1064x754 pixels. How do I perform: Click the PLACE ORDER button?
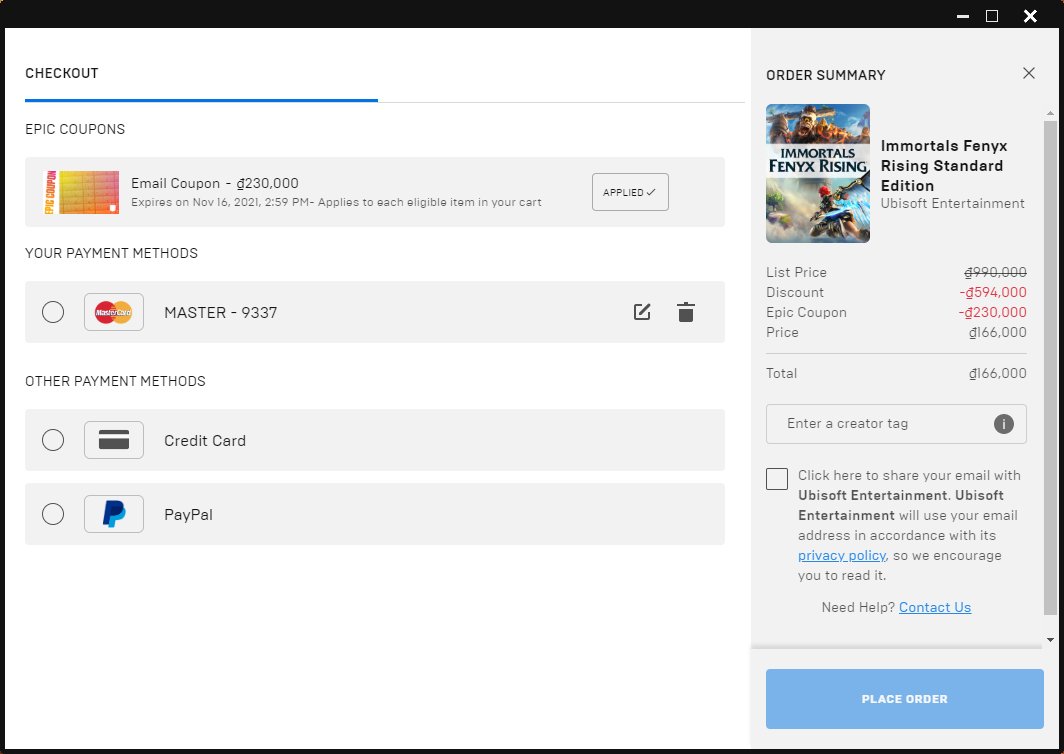[905, 699]
